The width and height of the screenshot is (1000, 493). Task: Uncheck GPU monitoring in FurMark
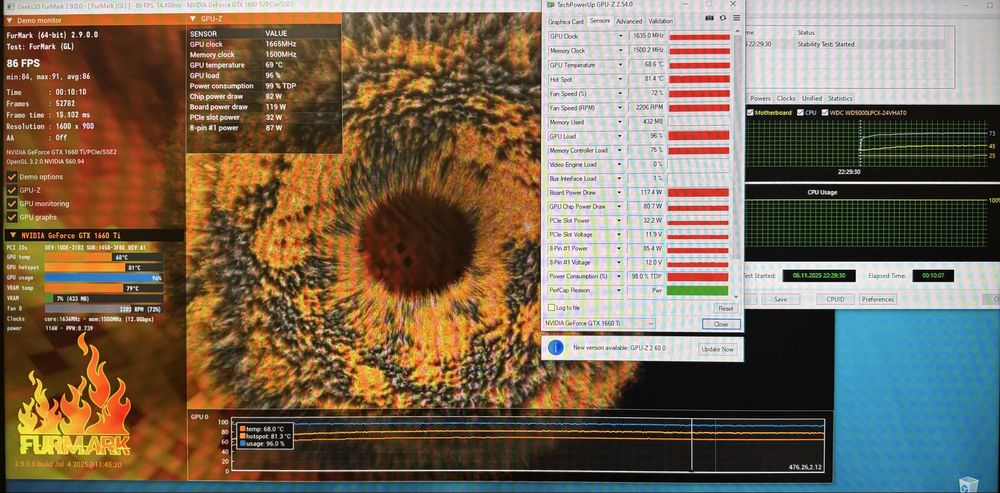(11, 203)
